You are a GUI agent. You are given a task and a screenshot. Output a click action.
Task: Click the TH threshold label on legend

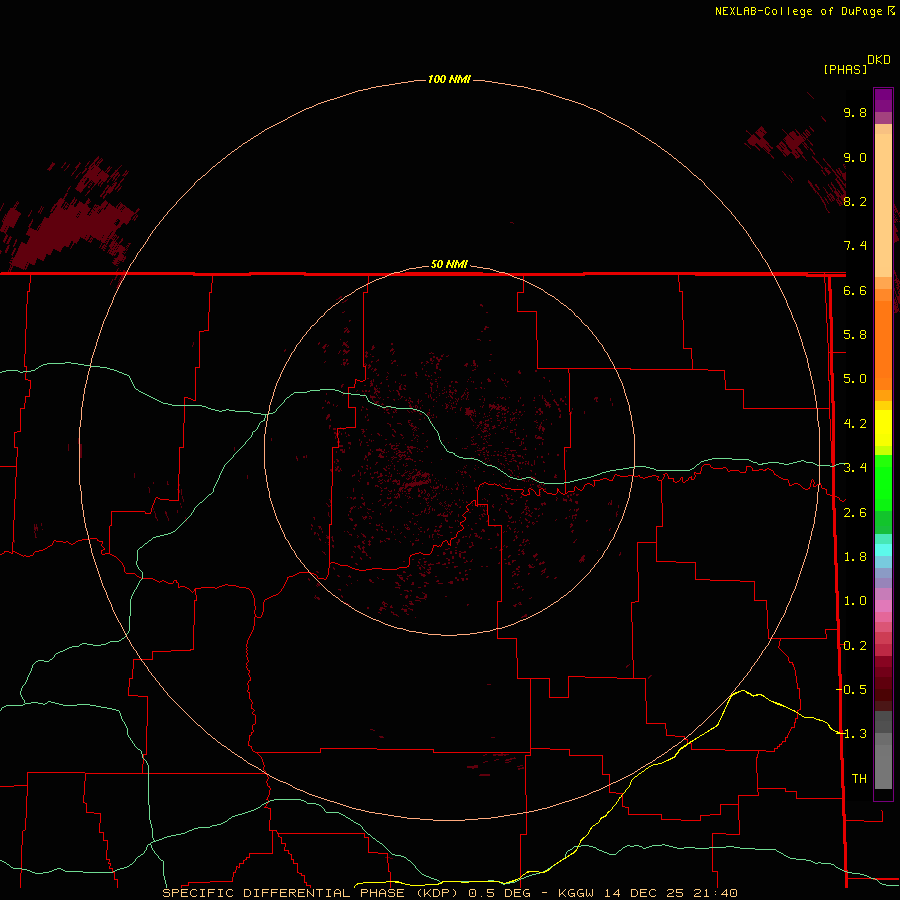click(x=859, y=778)
